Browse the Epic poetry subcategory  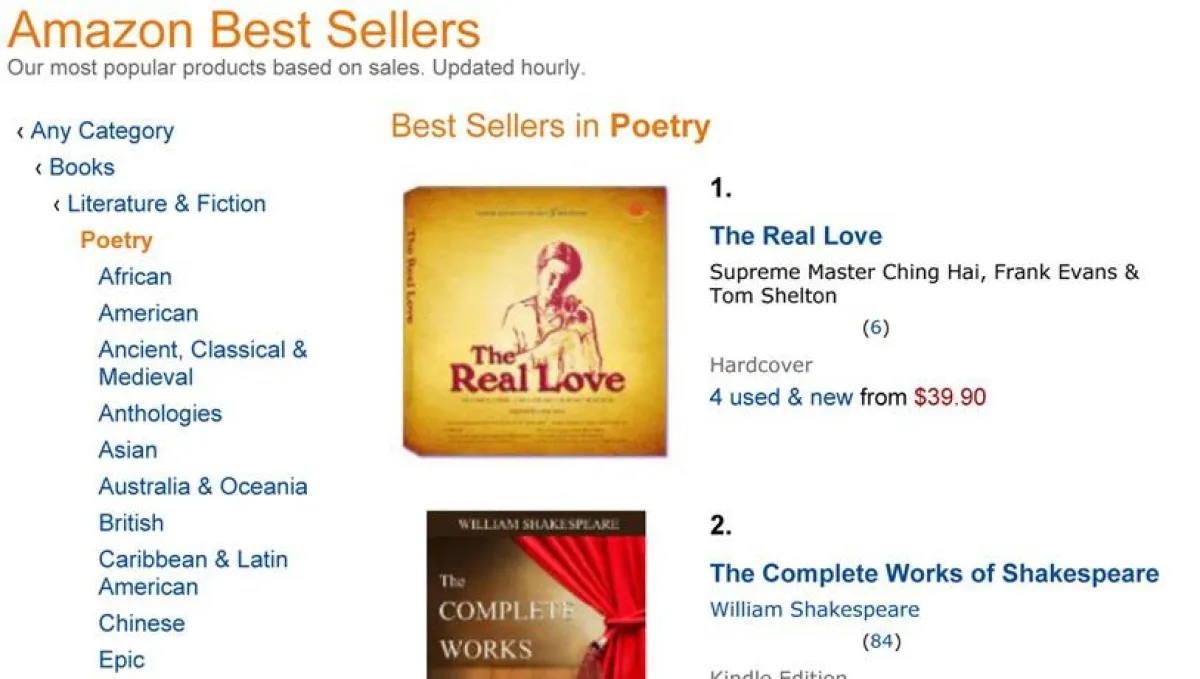point(121,659)
